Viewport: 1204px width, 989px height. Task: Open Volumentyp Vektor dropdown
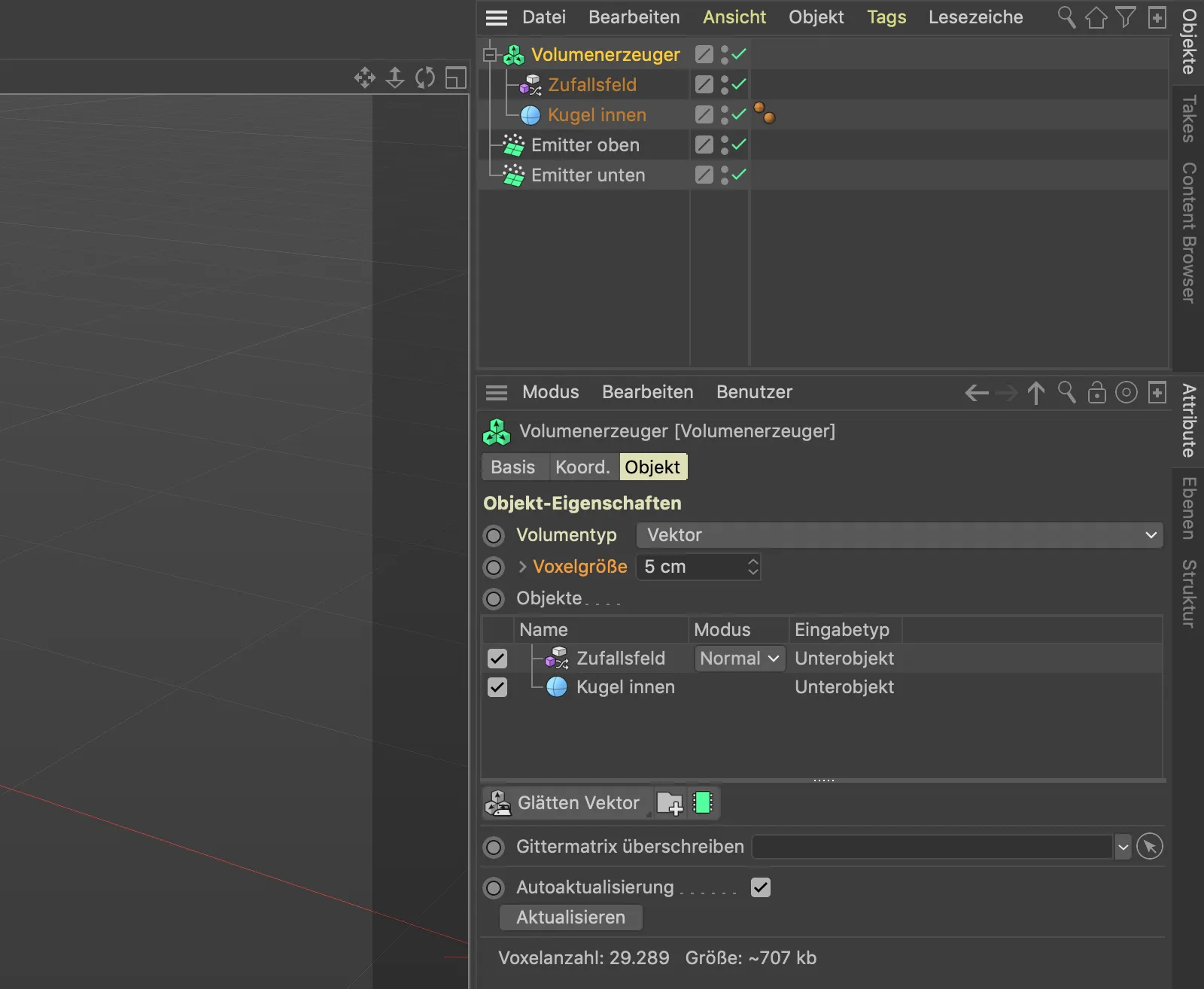899,535
